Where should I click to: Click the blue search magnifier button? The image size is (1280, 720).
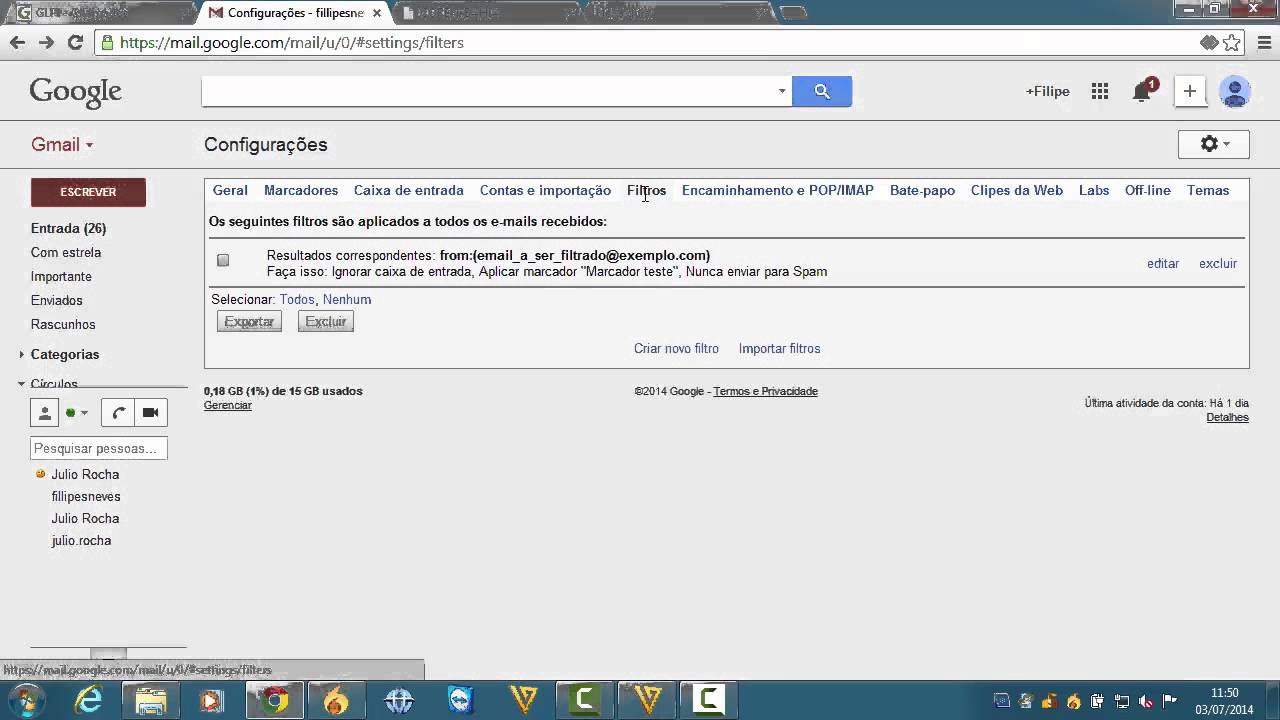click(x=822, y=91)
